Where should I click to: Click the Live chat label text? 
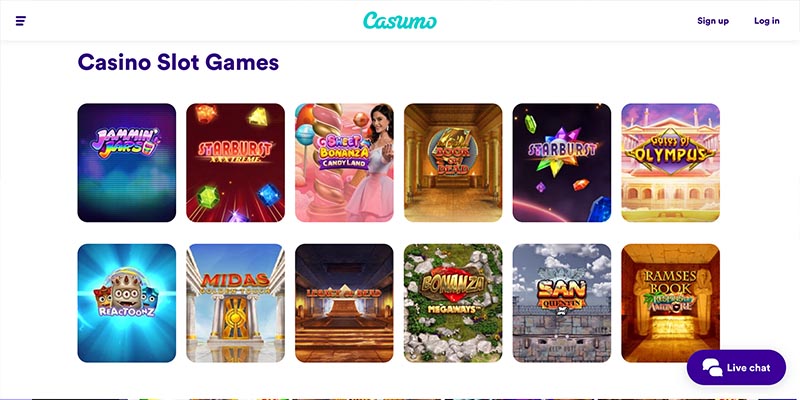tap(748, 367)
